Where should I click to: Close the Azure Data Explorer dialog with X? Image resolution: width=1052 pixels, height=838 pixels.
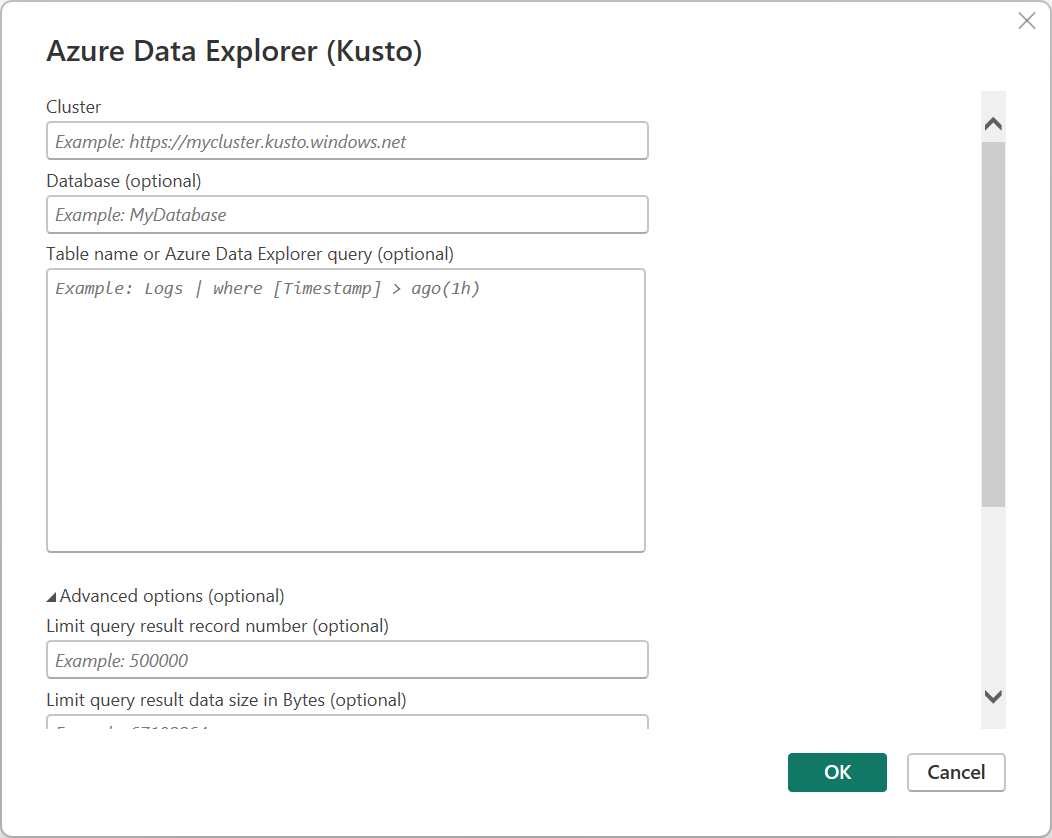click(1026, 20)
